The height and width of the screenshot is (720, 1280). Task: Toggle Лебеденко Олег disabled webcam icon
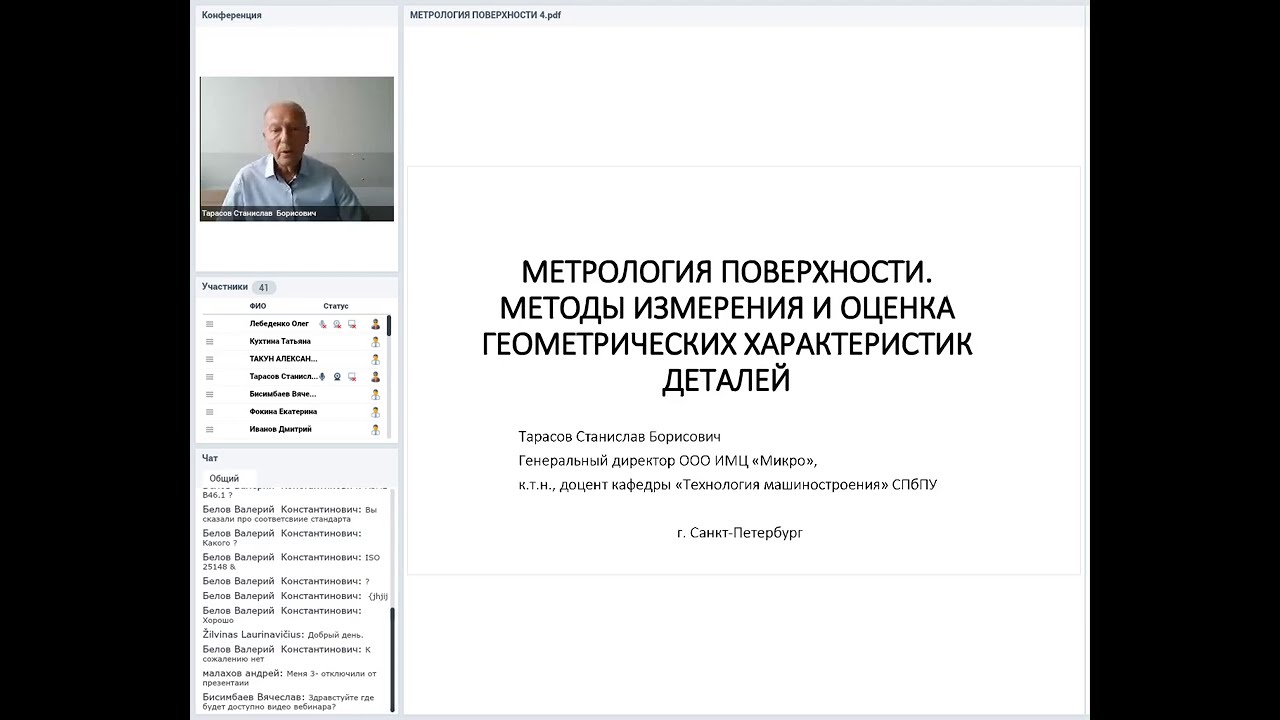(337, 324)
